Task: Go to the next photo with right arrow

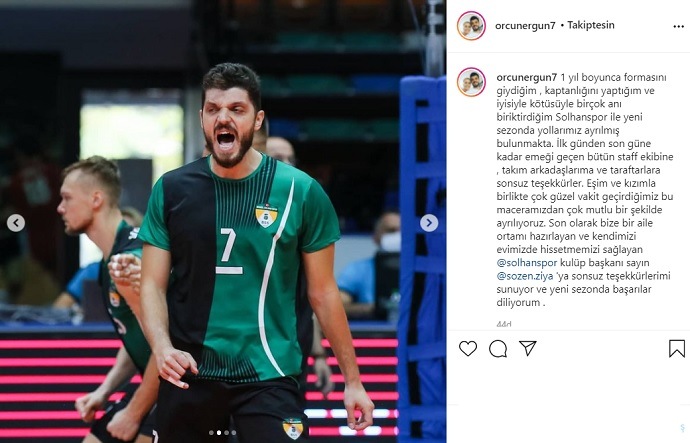Action: [x=429, y=223]
